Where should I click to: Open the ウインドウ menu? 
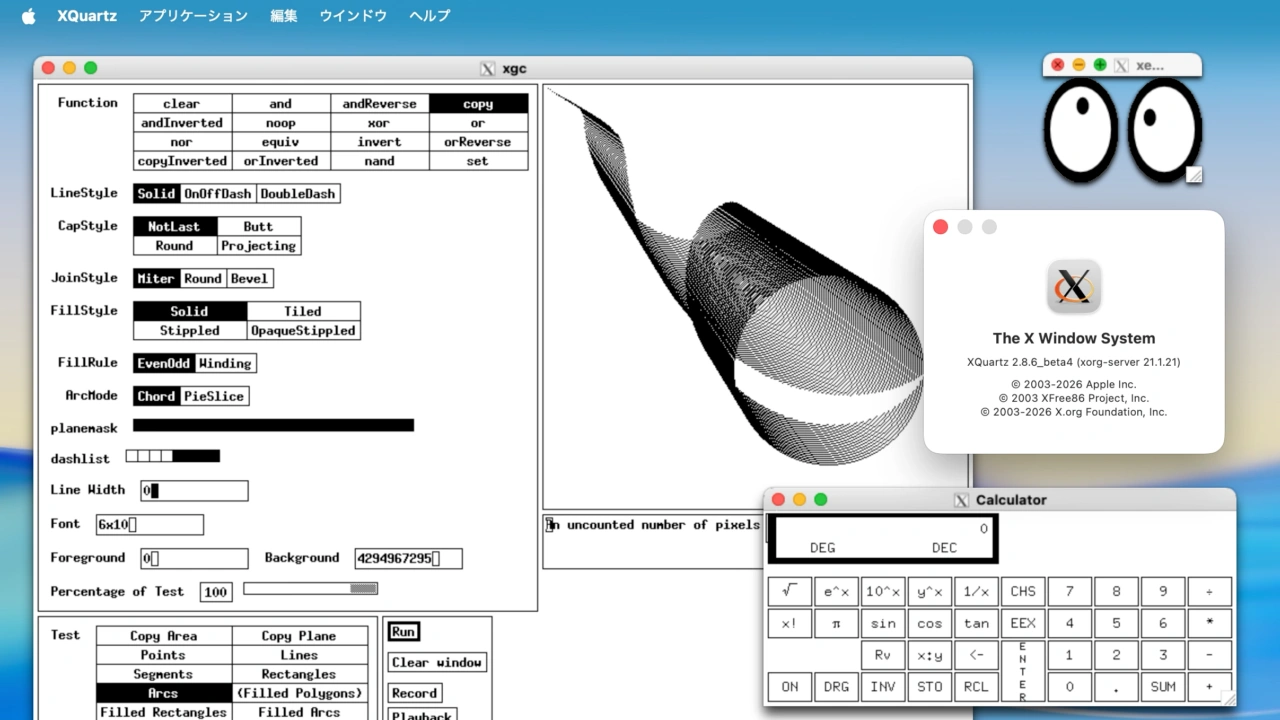pos(352,15)
